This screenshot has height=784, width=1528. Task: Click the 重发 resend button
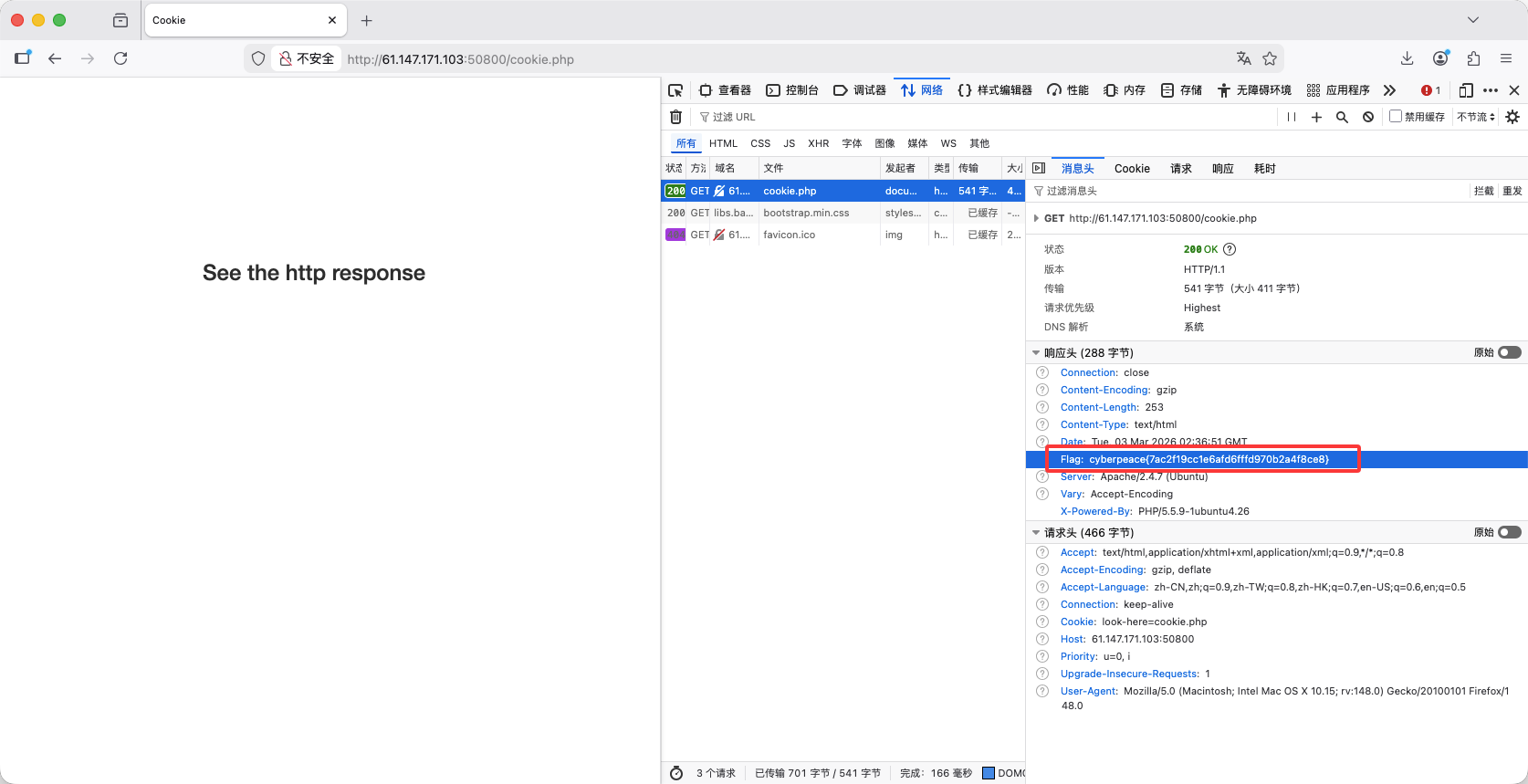pyautogui.click(x=1512, y=191)
